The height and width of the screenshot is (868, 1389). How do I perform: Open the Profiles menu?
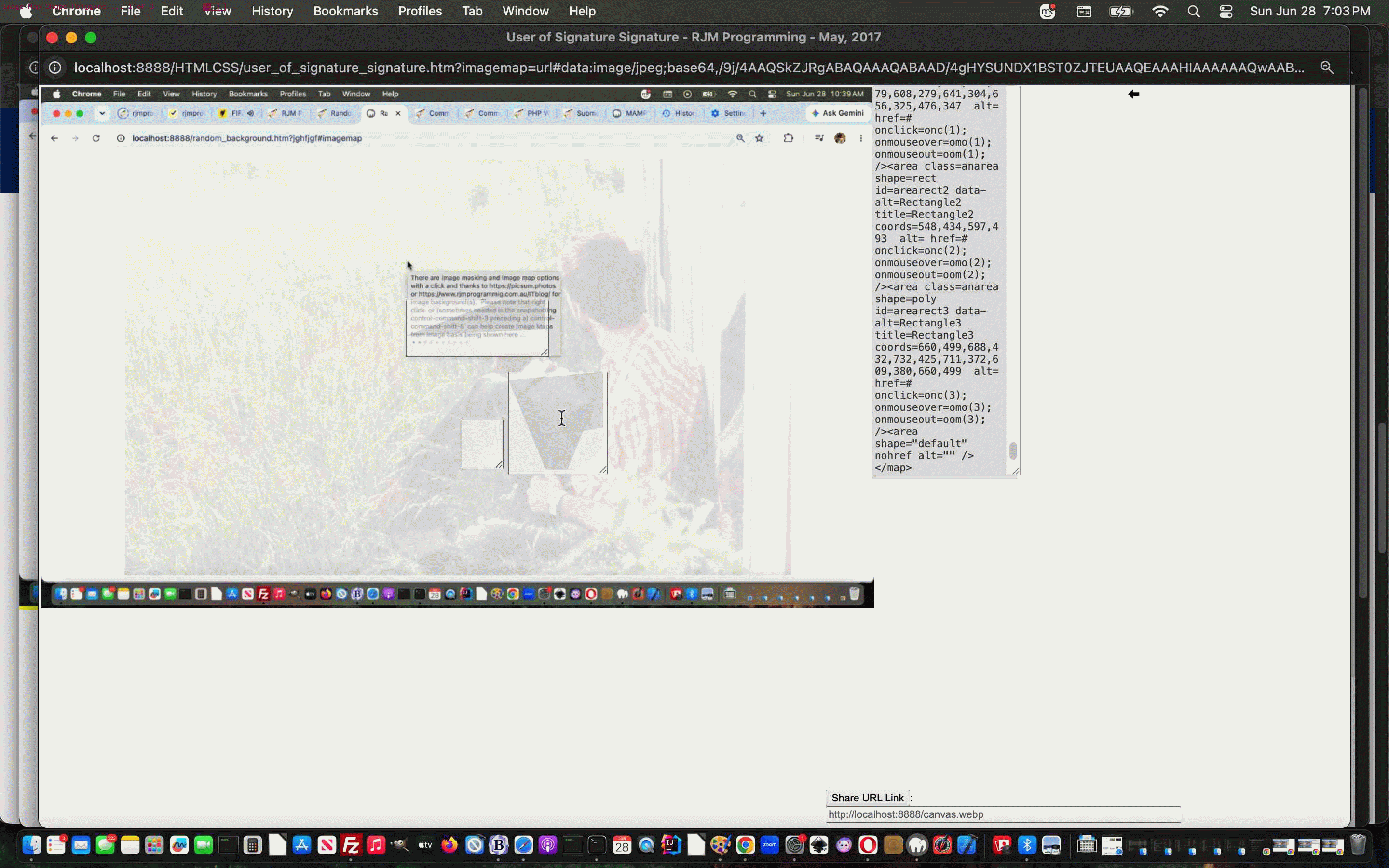coord(420,12)
